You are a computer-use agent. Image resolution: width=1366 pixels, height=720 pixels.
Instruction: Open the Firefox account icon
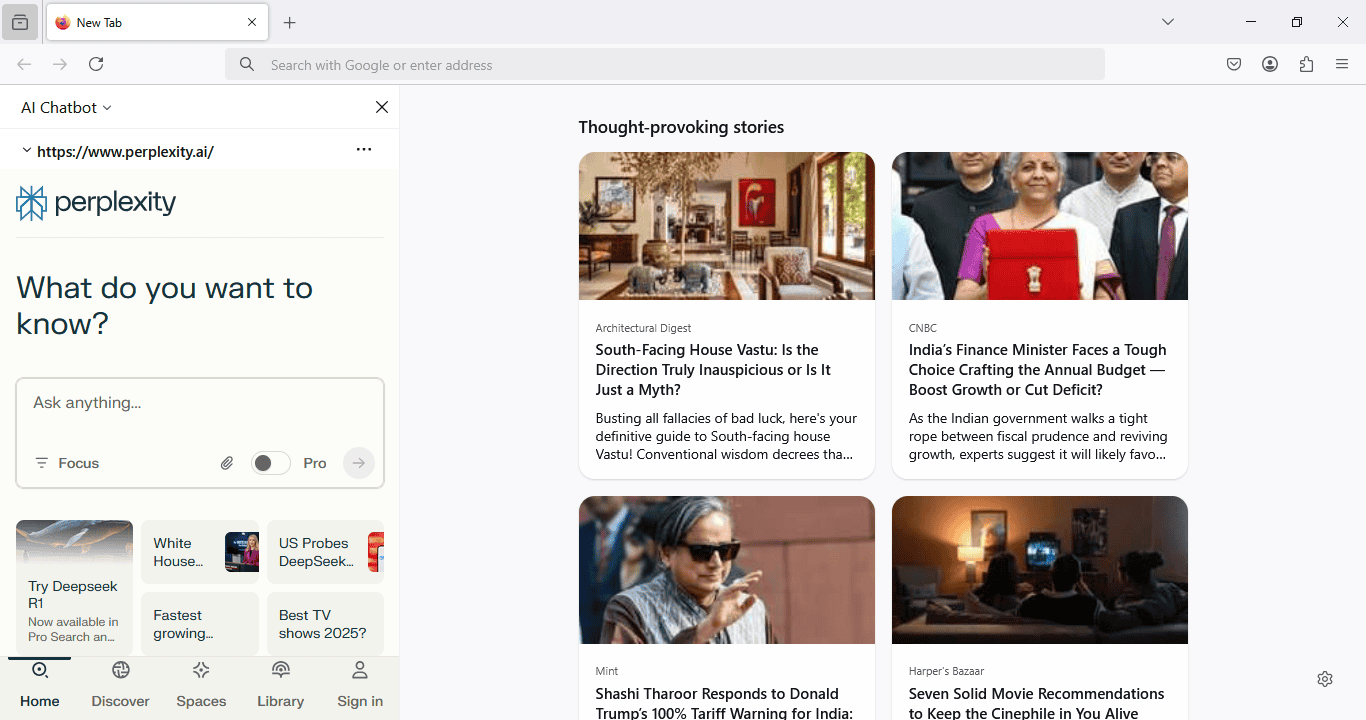pyautogui.click(x=1270, y=65)
